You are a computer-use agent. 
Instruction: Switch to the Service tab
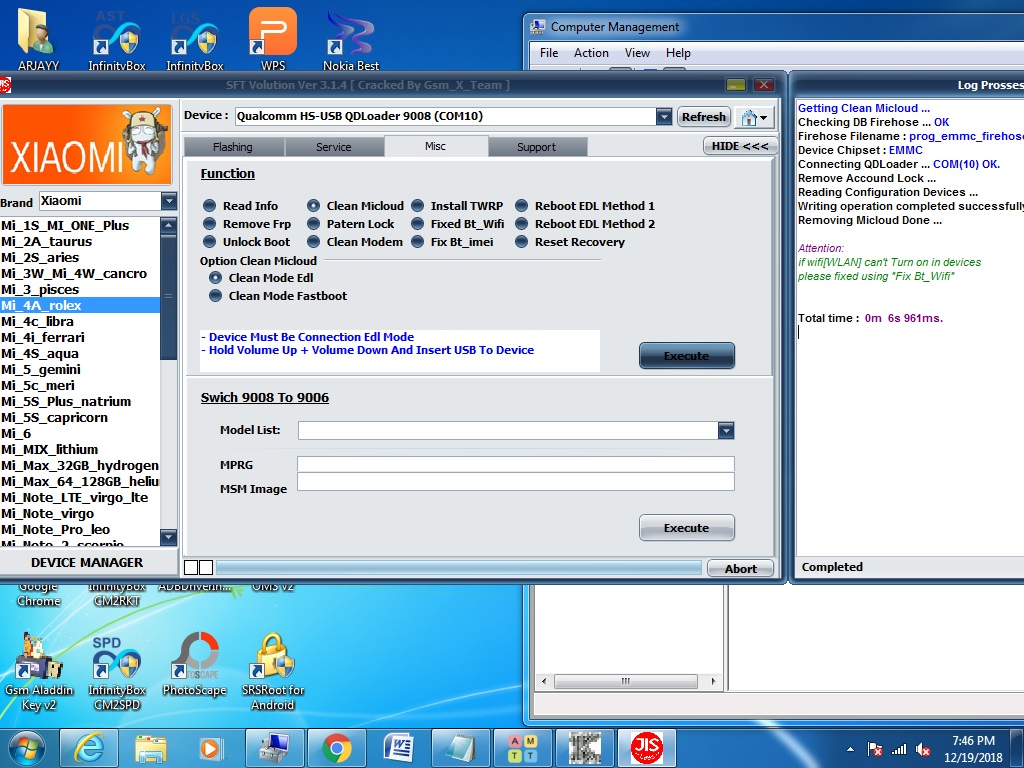click(334, 147)
